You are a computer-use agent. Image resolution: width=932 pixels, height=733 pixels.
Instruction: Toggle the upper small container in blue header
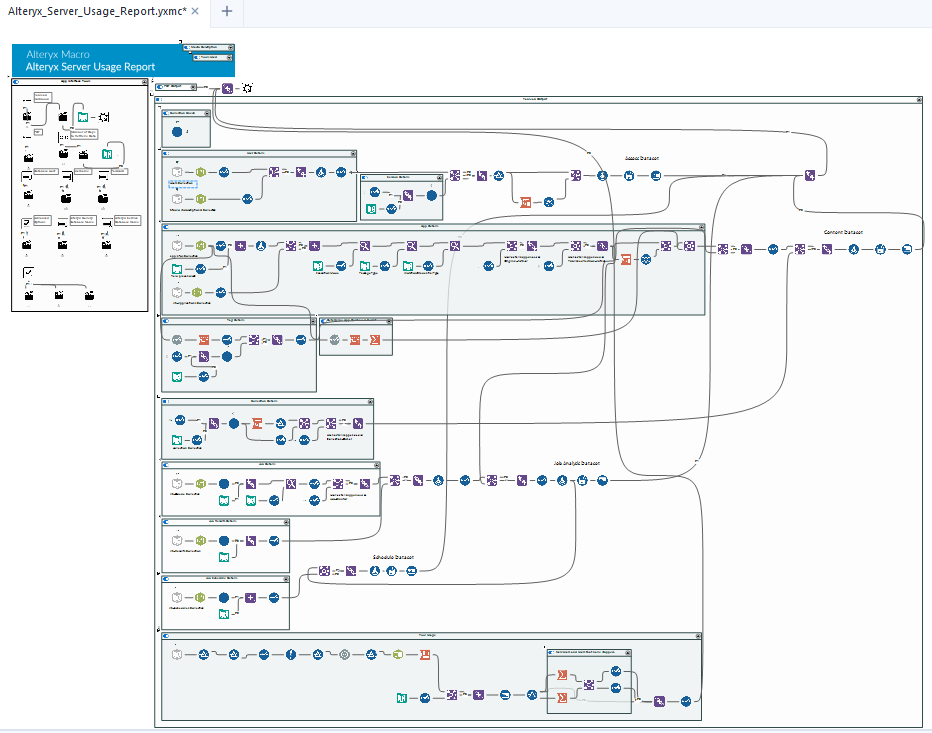click(187, 48)
